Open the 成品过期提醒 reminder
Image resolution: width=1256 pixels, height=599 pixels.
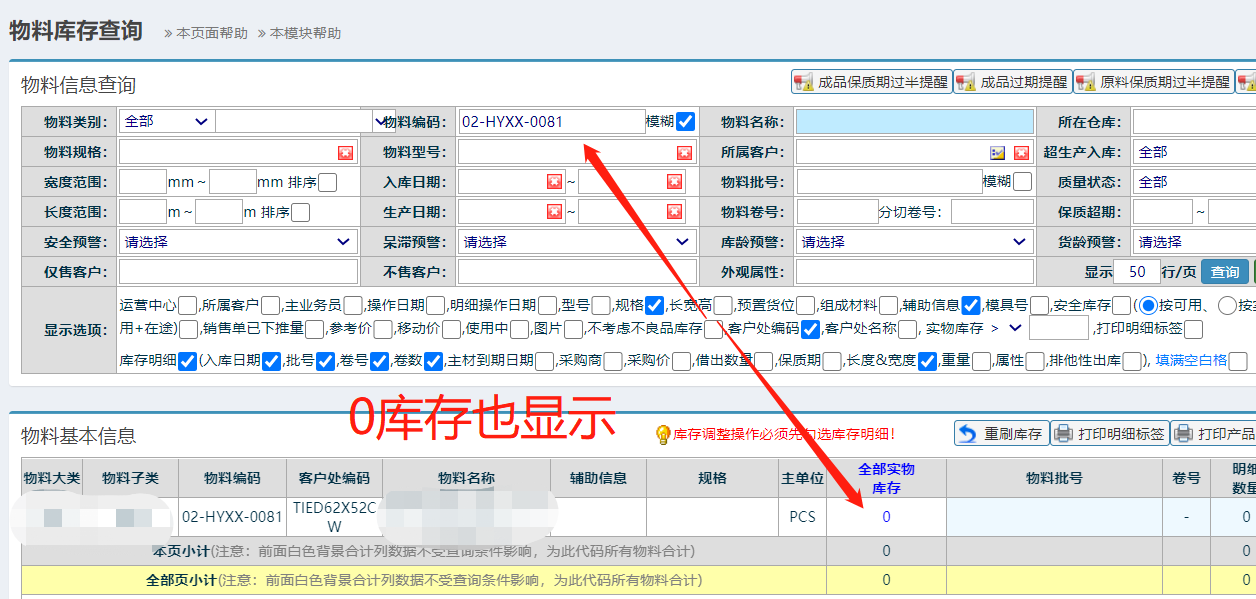tap(1013, 82)
